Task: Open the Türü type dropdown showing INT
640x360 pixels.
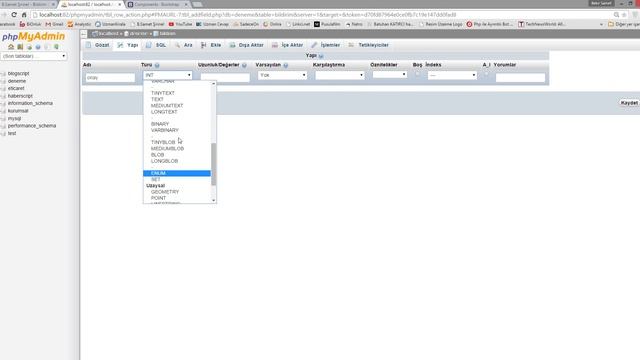Action: 168,75
